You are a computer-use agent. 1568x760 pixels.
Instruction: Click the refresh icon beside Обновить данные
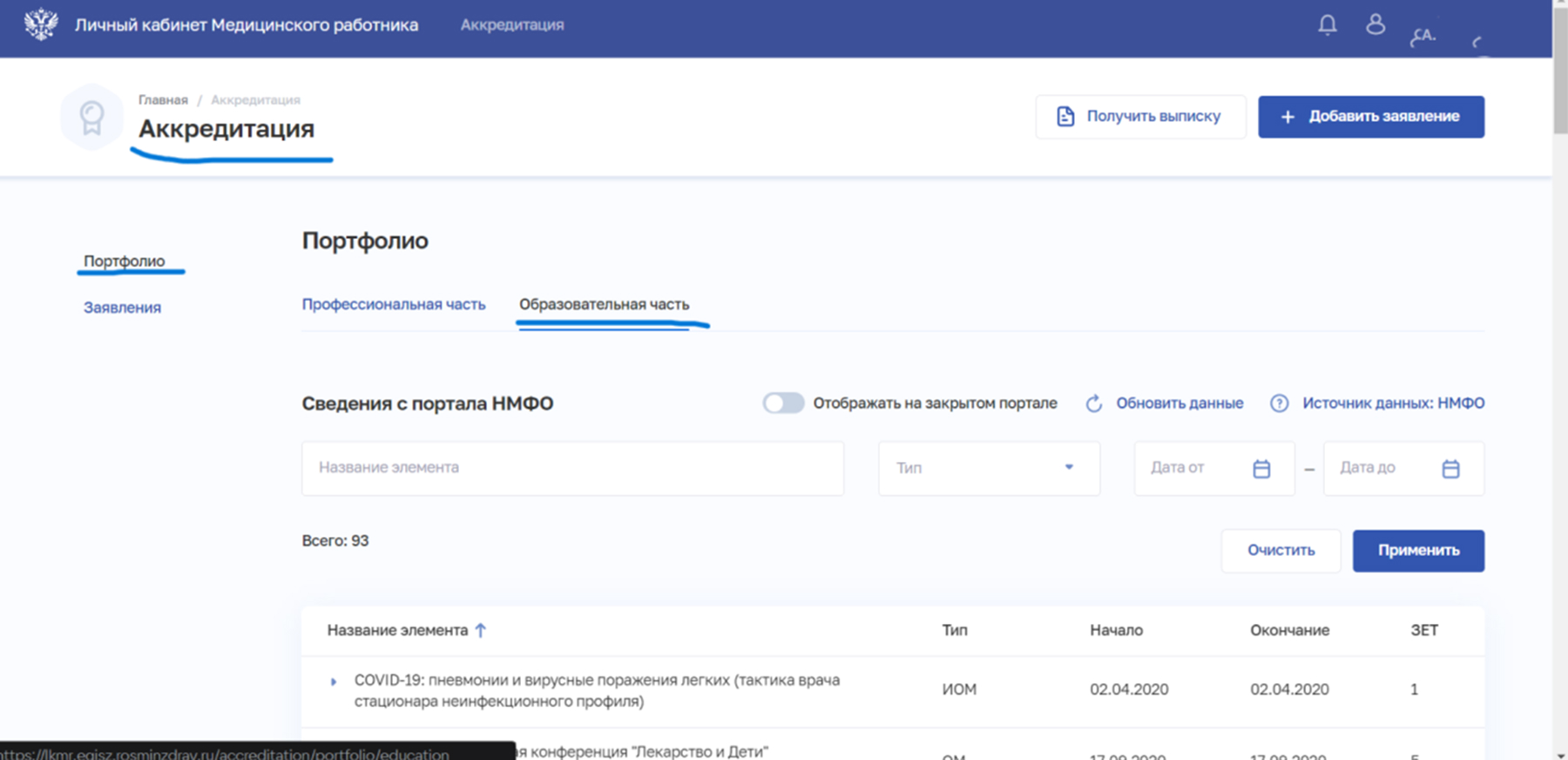(x=1094, y=404)
